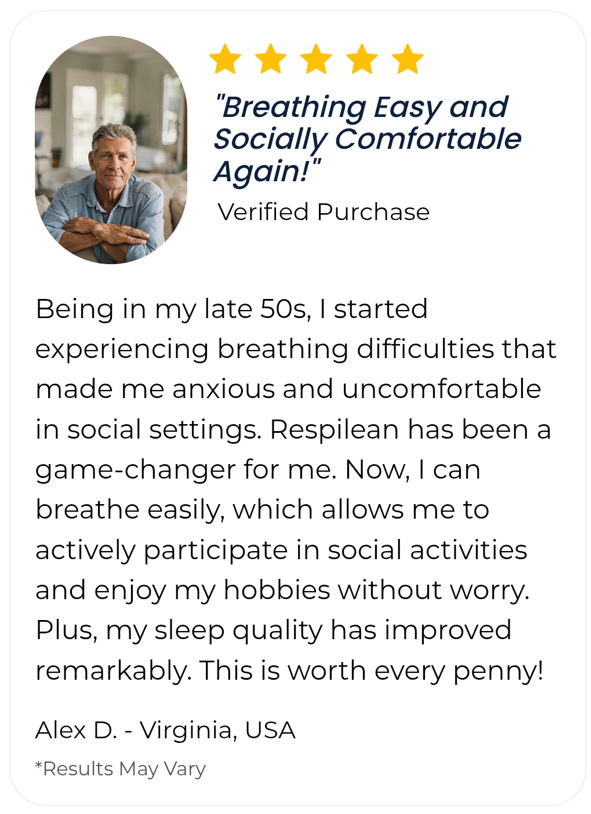Click "my sleep quality has improved" line
Image resolution: width=591 pixels, height=814 pixels.
pos(308,631)
